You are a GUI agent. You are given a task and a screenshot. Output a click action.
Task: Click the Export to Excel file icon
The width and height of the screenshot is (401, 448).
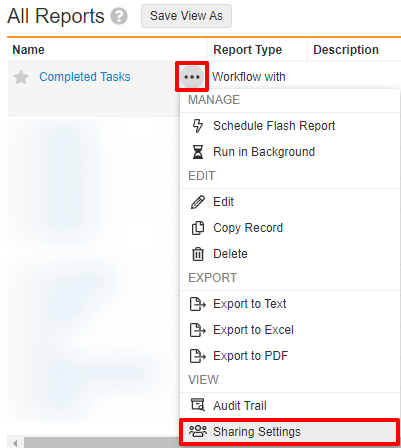198,330
